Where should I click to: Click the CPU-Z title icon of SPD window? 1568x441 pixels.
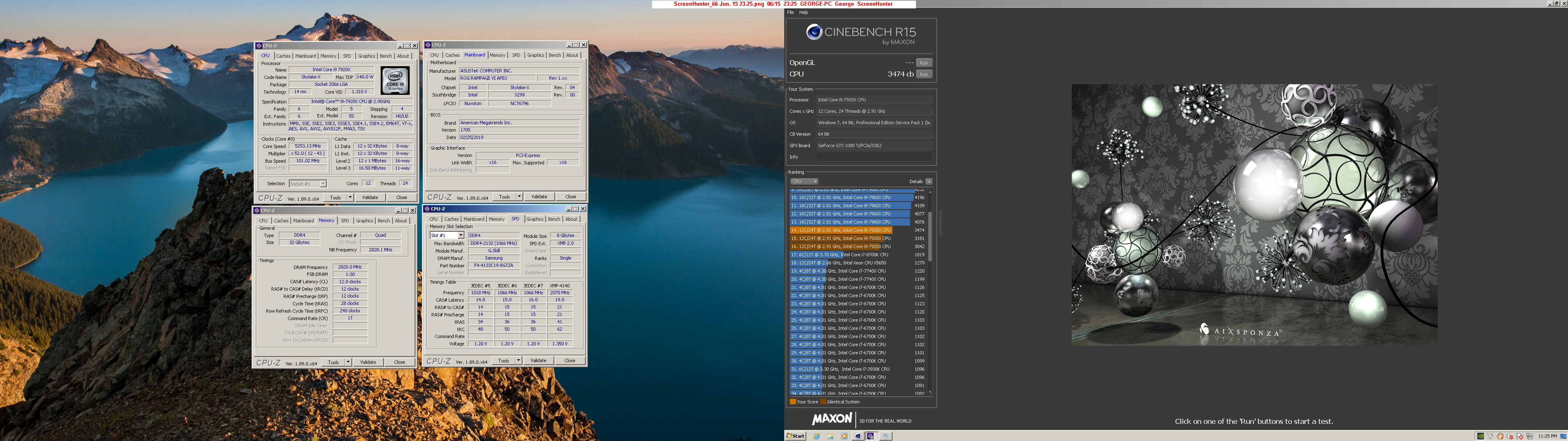pyautogui.click(x=428, y=208)
